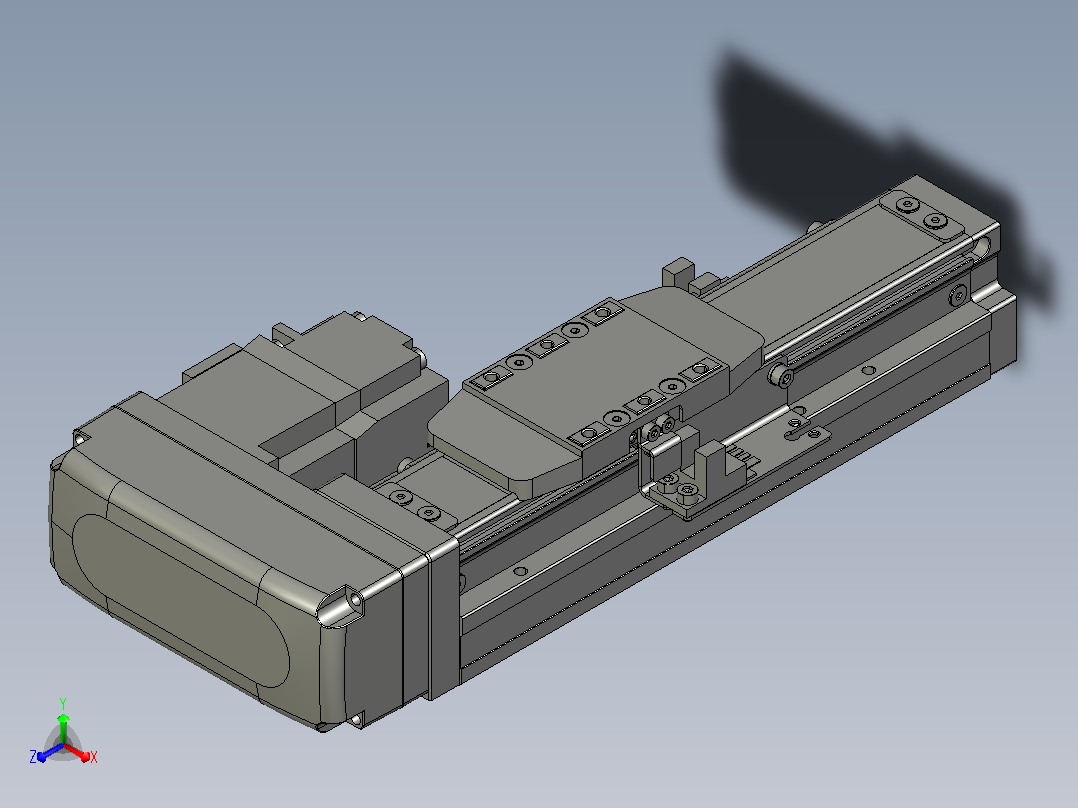Select the oval recessed face on the motor end cover
The image size is (1078, 808).
pos(181,601)
